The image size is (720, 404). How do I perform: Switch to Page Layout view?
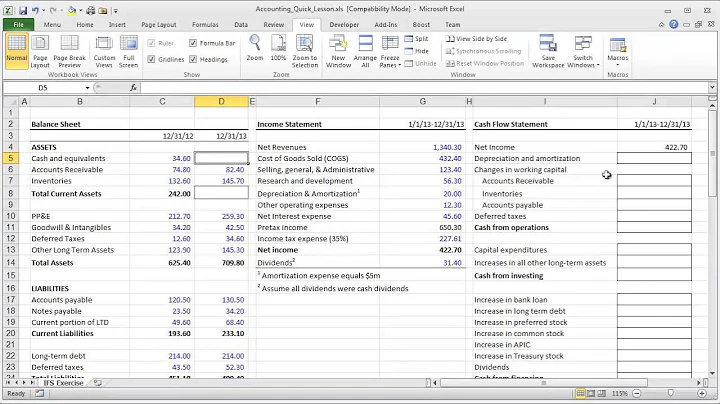click(x=40, y=51)
